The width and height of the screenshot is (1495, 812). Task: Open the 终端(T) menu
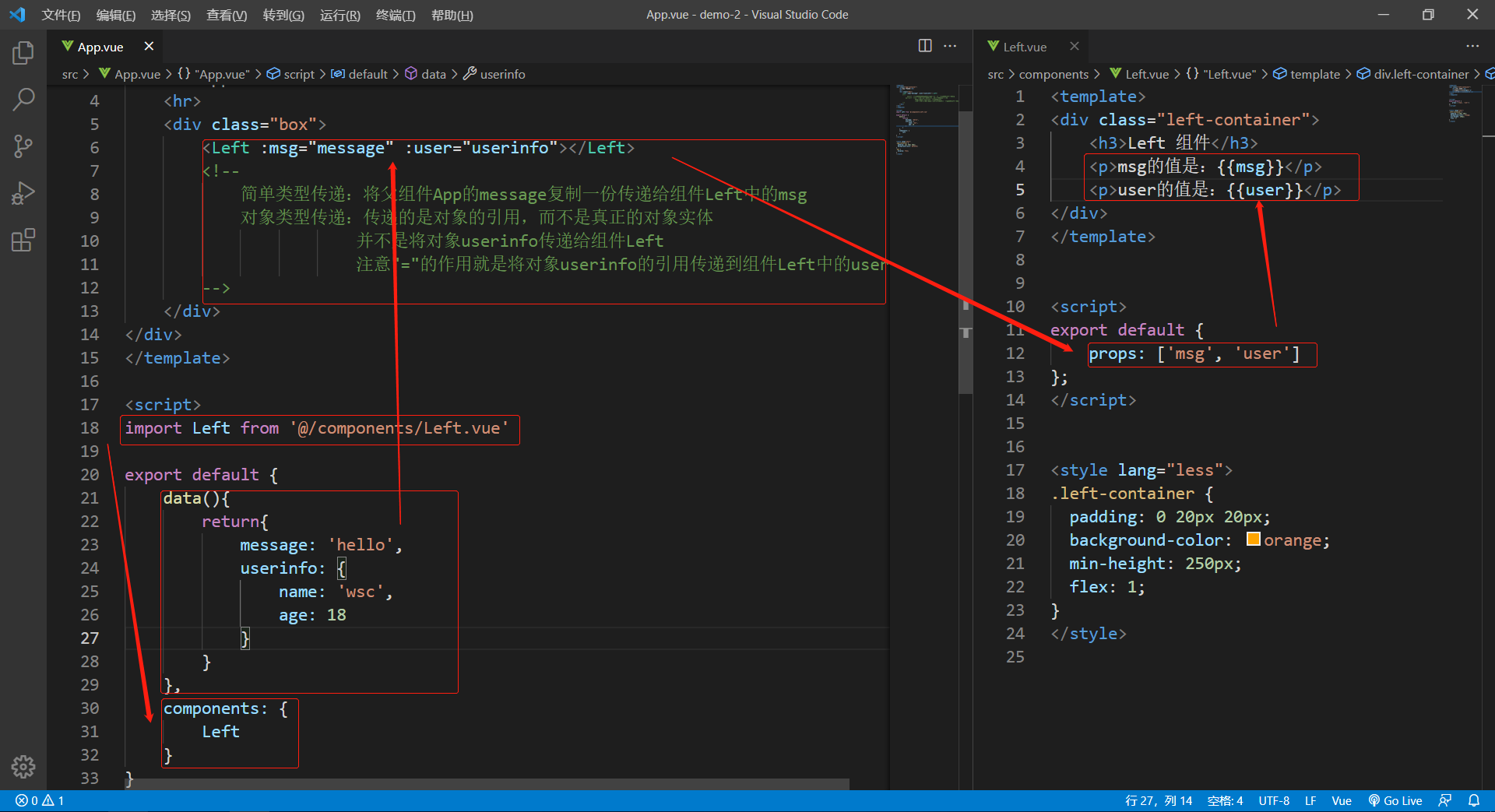coord(396,15)
